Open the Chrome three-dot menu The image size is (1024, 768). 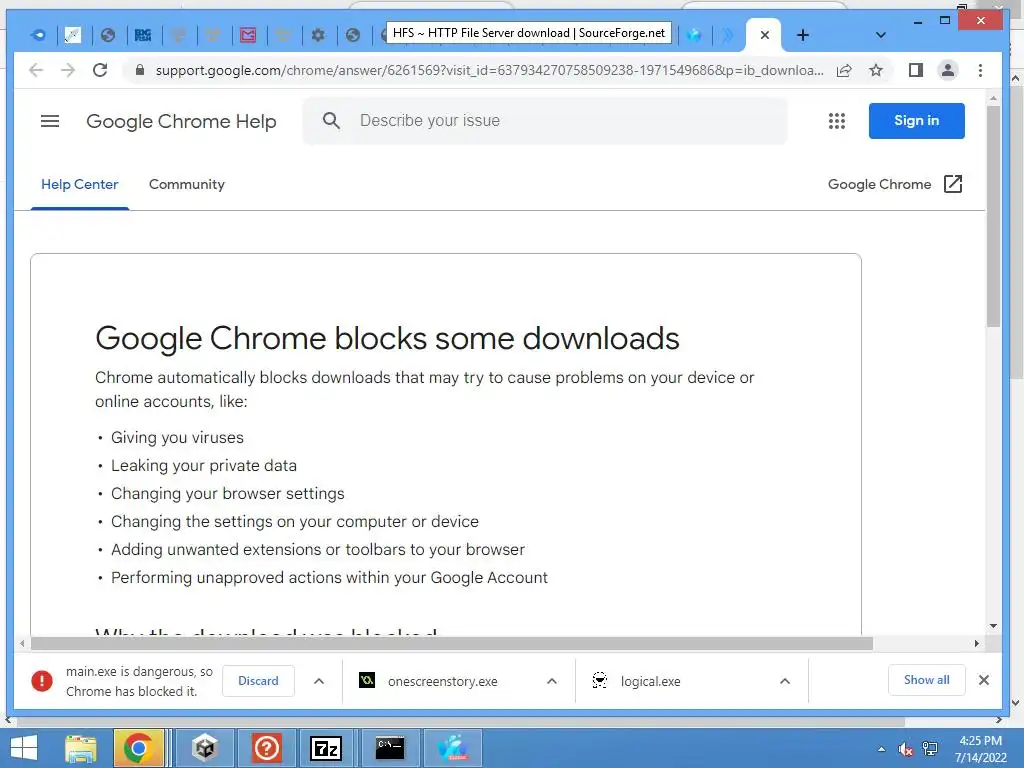[x=980, y=70]
